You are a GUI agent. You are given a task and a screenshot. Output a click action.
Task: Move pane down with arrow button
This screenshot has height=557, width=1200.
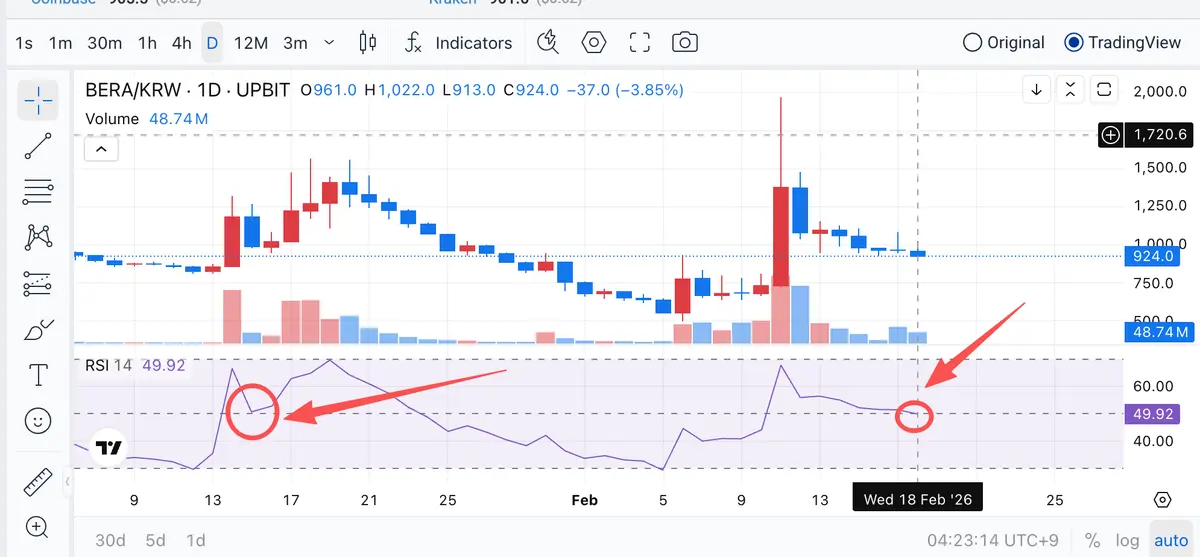1037,89
